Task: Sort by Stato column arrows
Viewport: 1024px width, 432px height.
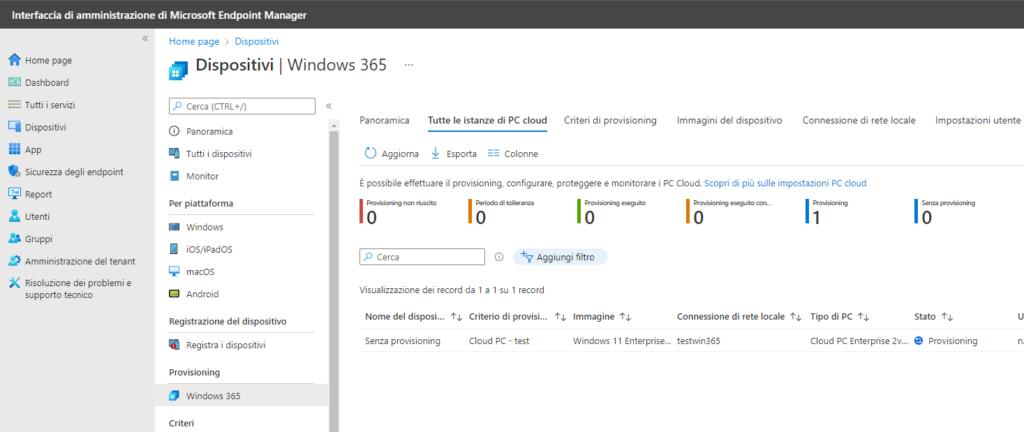Action: [947, 316]
